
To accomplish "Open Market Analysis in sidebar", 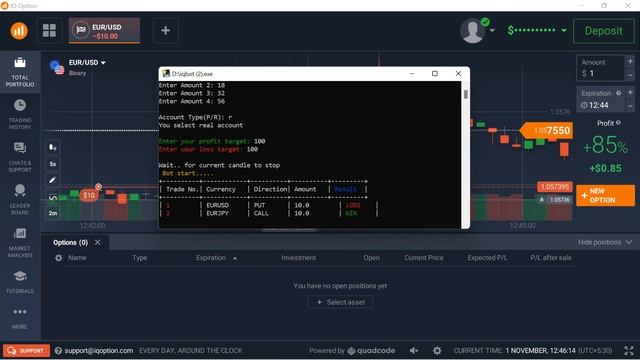I will (x=20, y=242).
